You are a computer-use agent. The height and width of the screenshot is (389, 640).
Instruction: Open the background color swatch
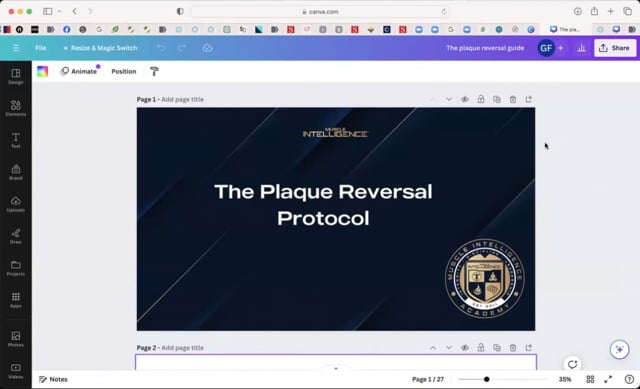point(42,71)
